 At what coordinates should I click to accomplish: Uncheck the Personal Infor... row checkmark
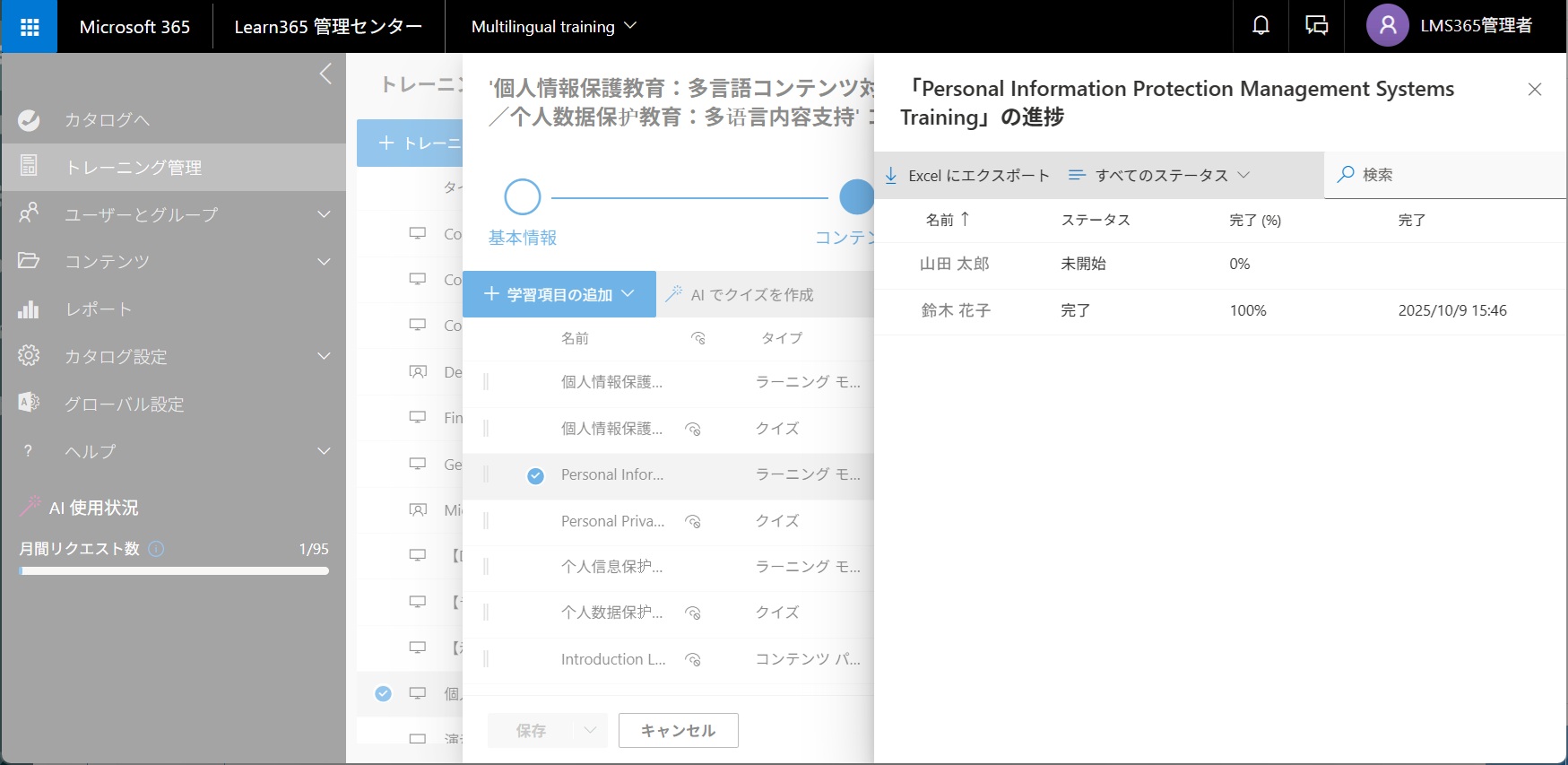[535, 475]
